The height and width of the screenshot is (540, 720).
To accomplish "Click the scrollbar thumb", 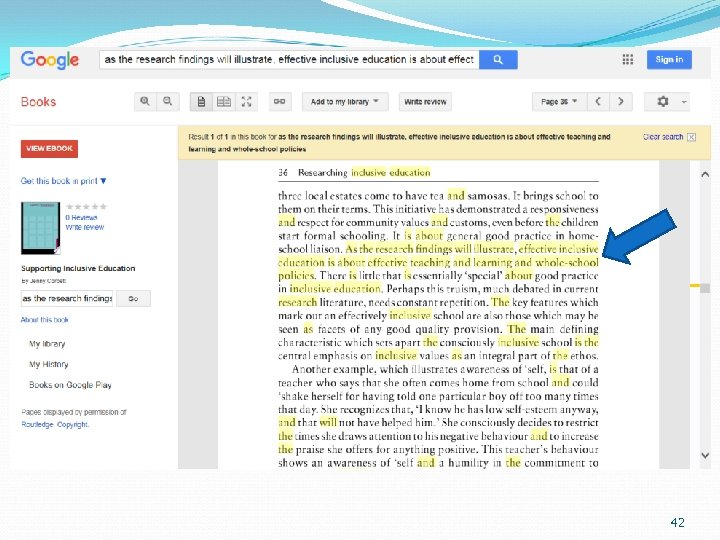I will 705,288.
